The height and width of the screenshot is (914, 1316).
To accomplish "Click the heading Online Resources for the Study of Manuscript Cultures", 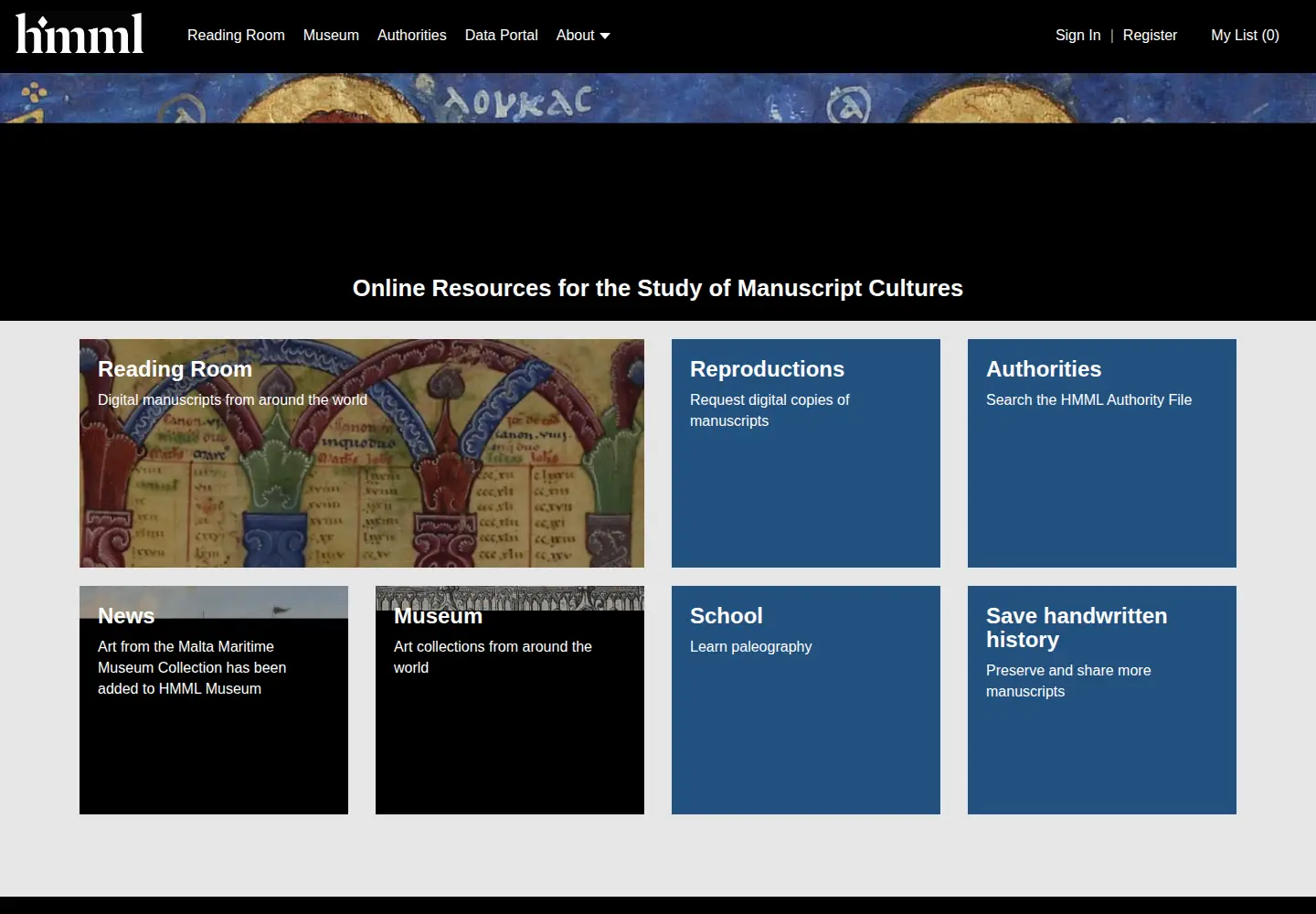I will click(x=658, y=288).
